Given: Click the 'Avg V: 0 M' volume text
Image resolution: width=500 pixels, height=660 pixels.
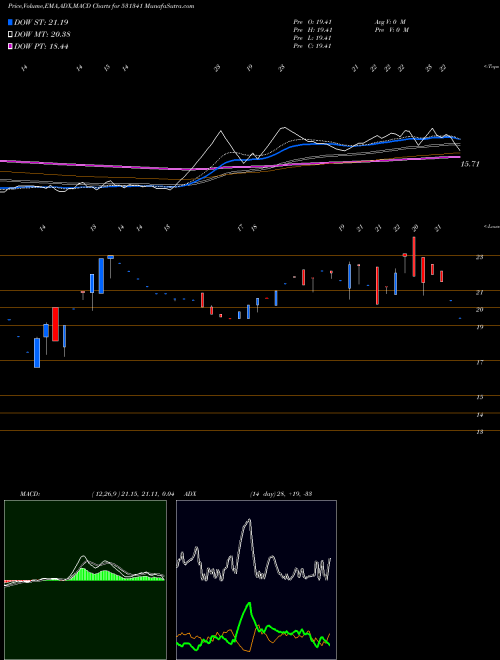Looking at the screenshot, I should (x=390, y=22).
